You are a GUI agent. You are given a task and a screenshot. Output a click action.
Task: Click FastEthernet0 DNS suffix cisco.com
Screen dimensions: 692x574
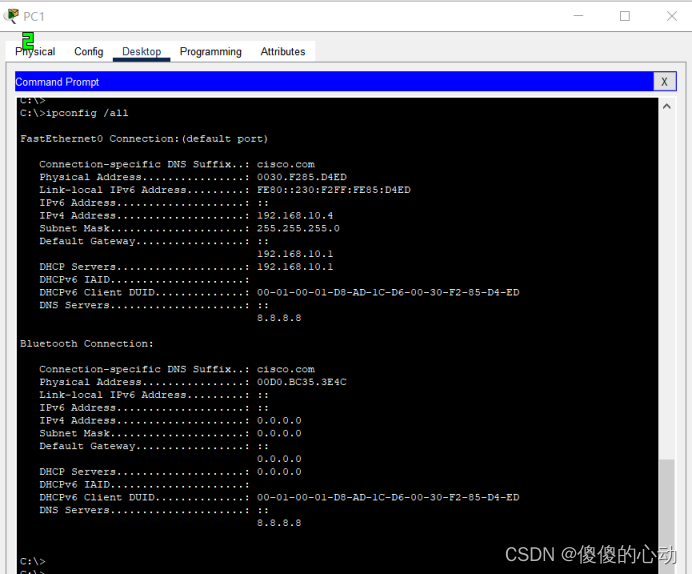click(286, 164)
